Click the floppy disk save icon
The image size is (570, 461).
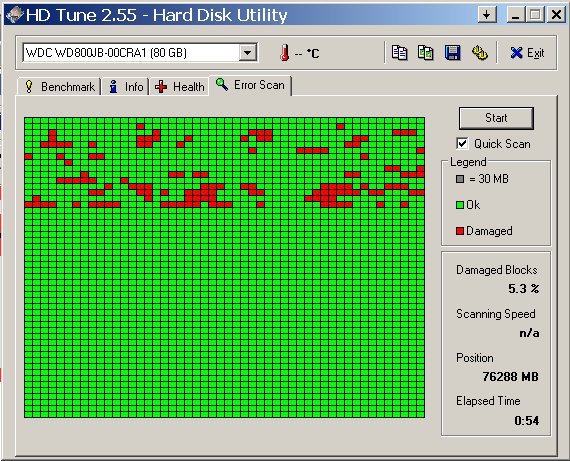(x=453, y=53)
